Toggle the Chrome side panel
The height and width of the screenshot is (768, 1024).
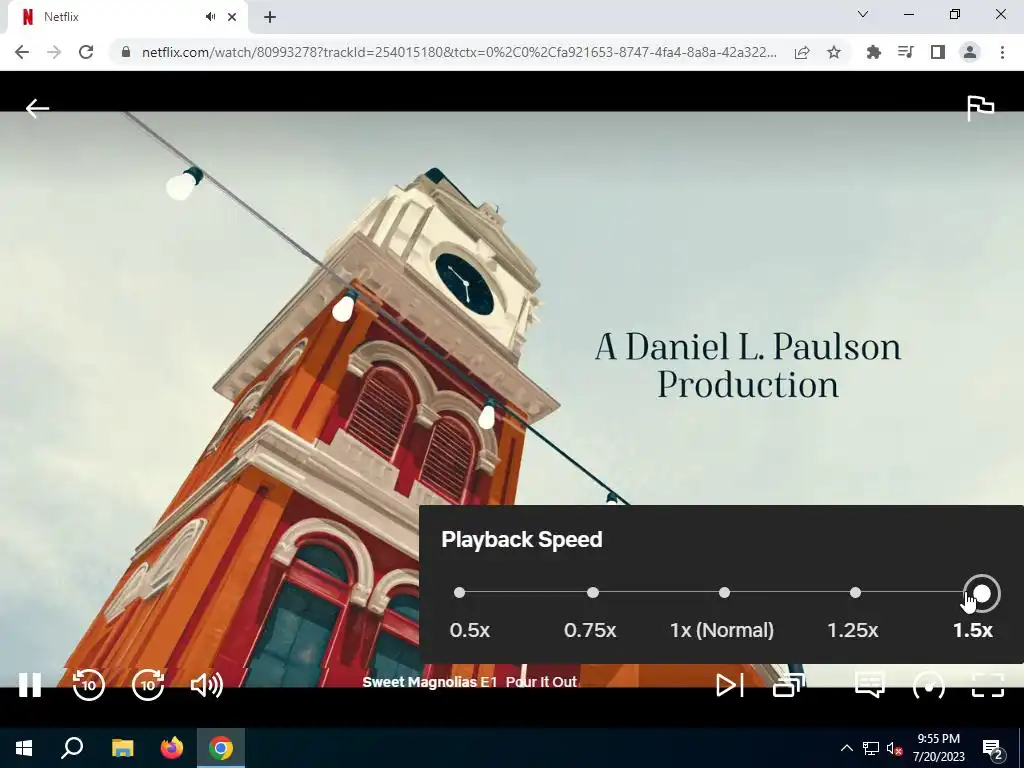point(938,52)
